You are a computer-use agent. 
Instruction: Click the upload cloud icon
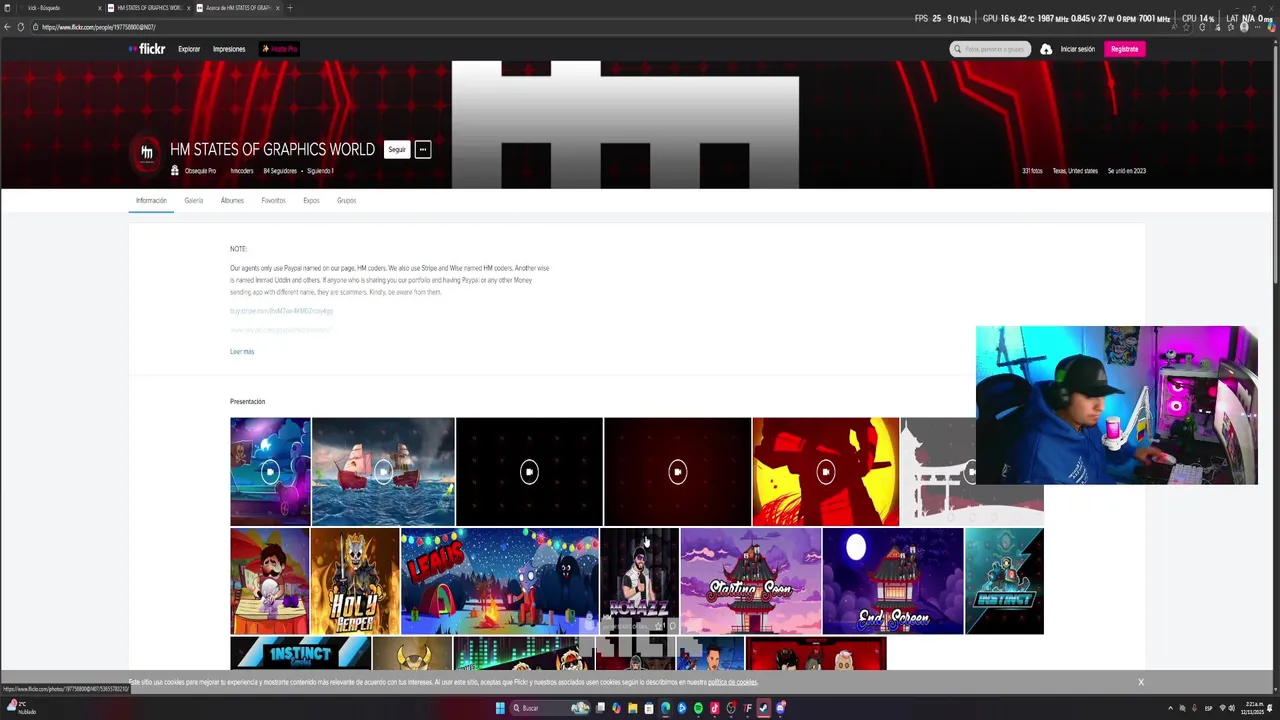[x=1046, y=49]
